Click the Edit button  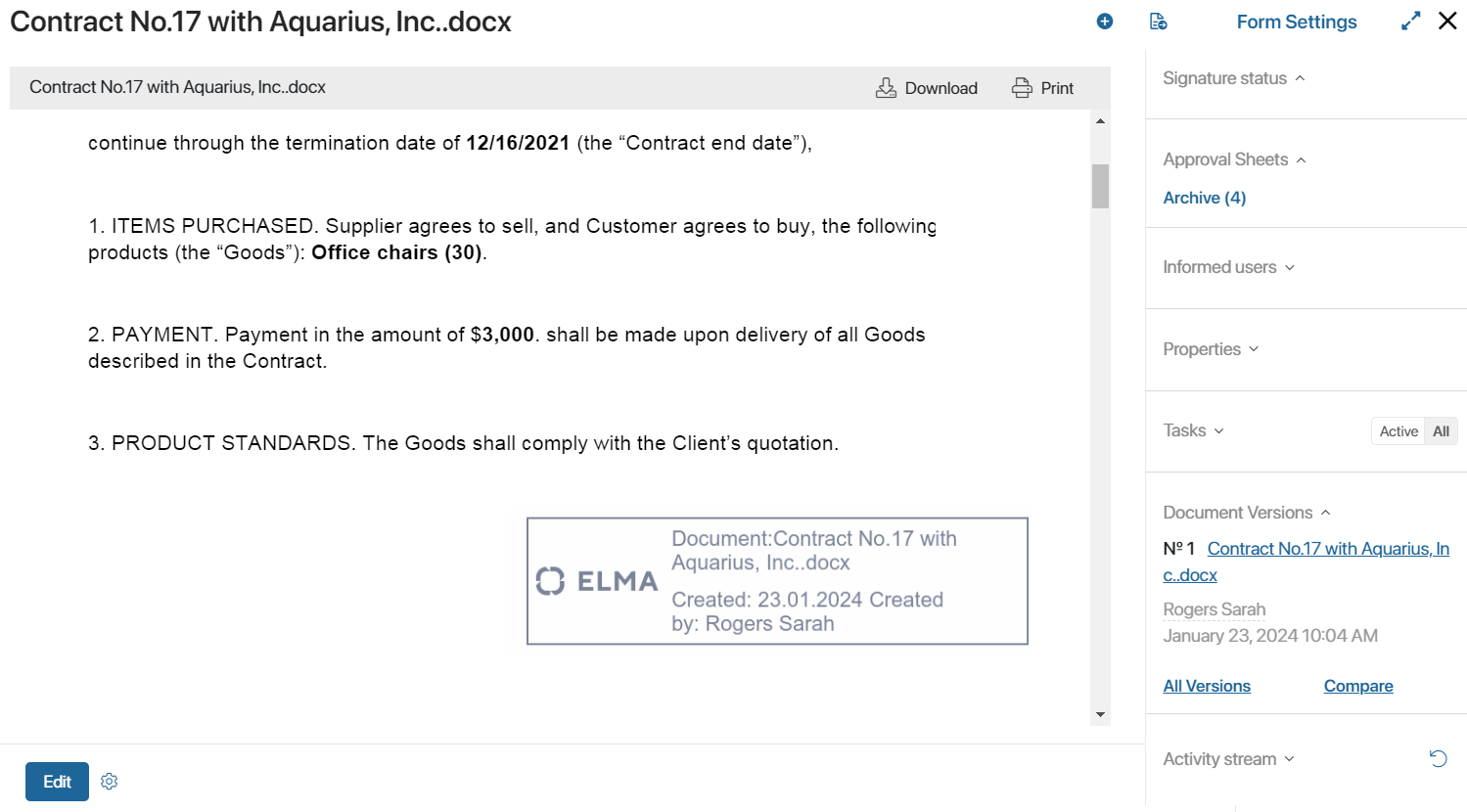pyautogui.click(x=57, y=782)
